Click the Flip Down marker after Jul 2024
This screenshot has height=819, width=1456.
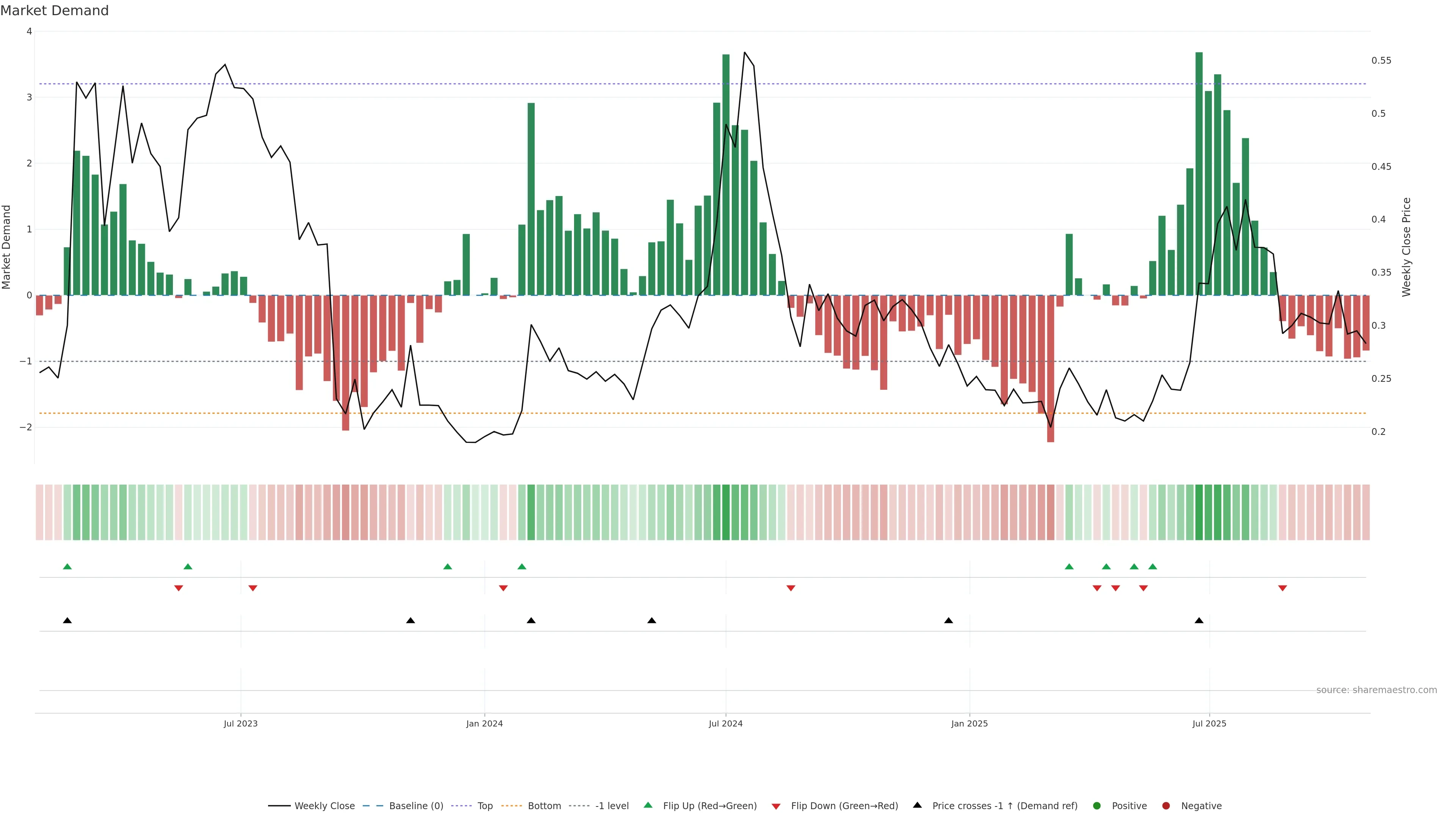click(791, 588)
